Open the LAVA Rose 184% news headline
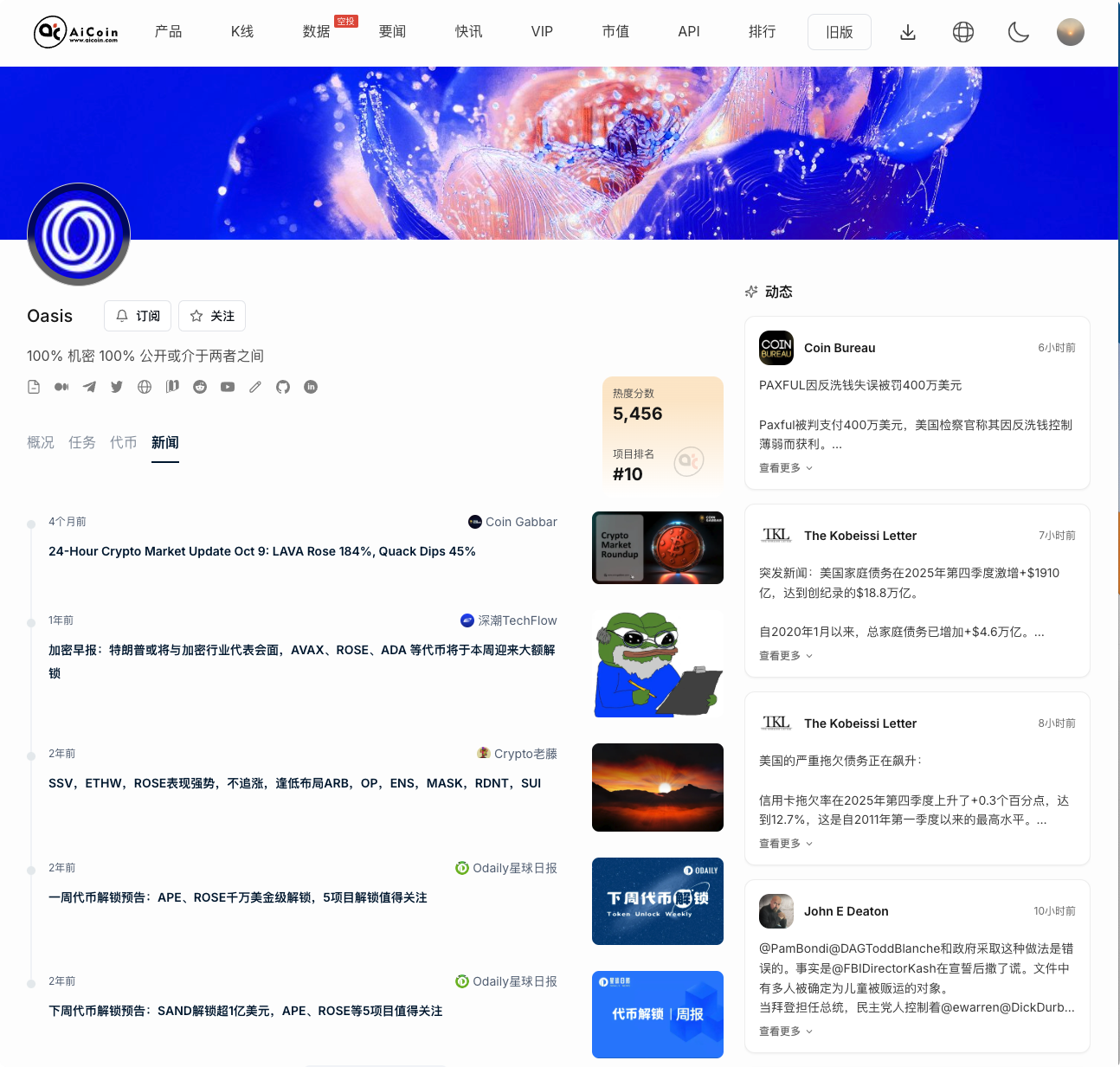This screenshot has width=1120, height=1067. pos(261,551)
